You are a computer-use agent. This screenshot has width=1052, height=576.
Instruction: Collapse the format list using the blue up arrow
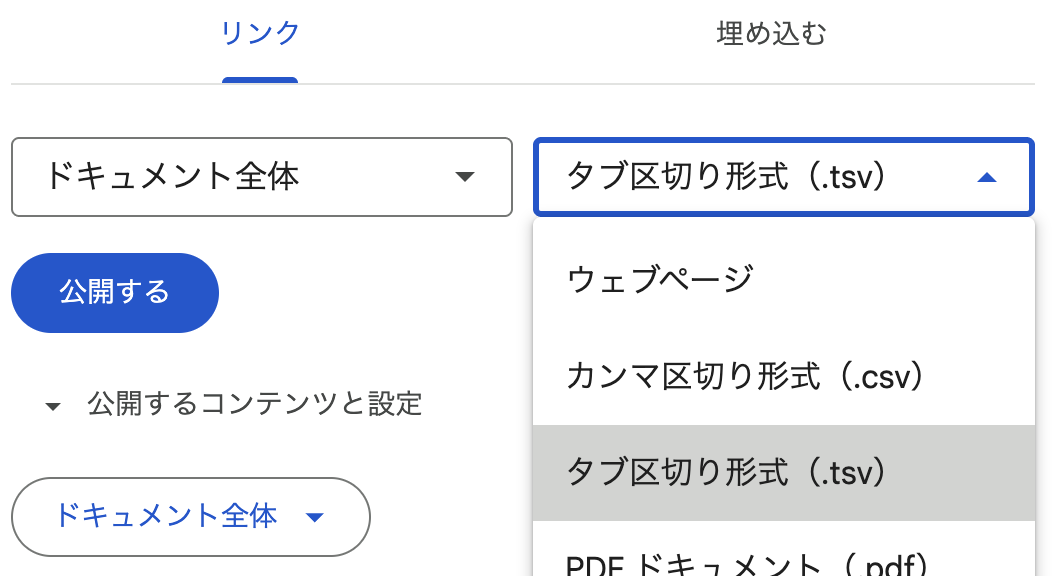pyautogui.click(x=986, y=178)
